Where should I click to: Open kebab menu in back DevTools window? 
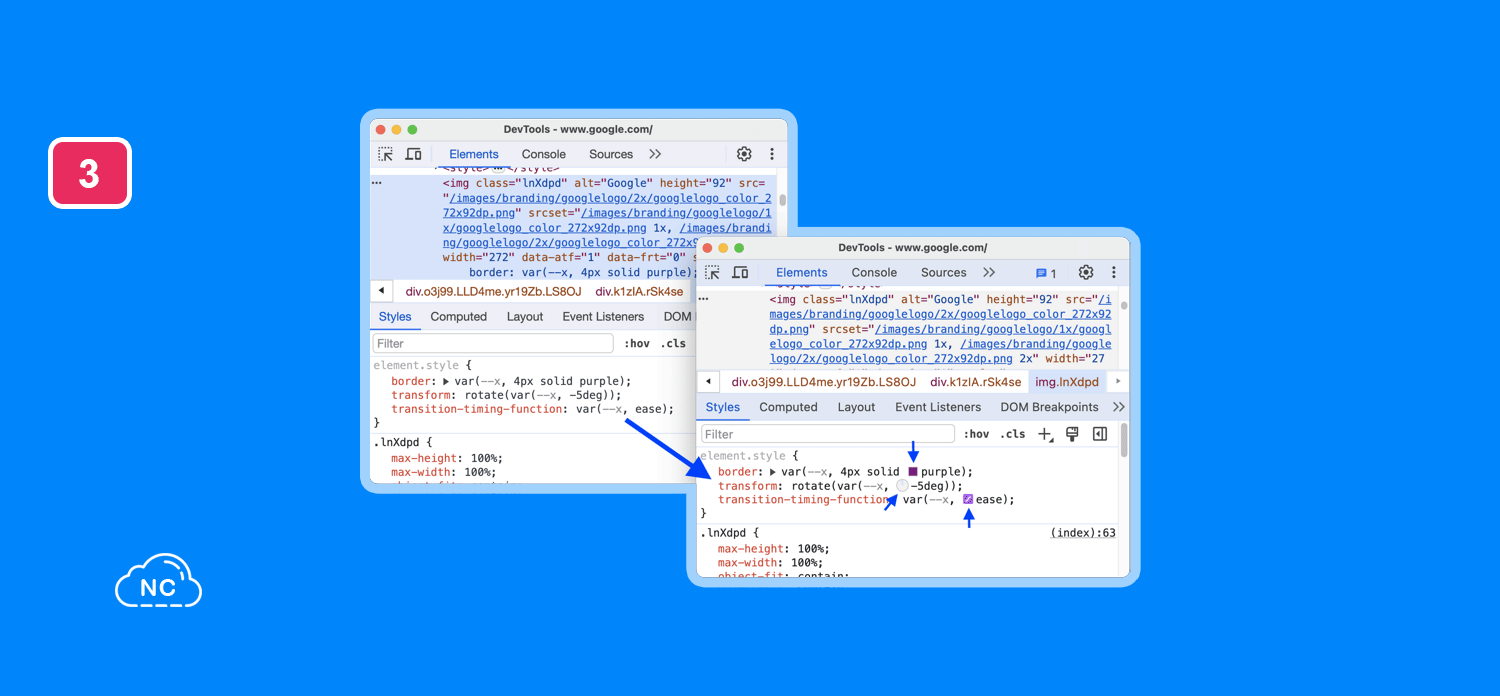coord(772,154)
